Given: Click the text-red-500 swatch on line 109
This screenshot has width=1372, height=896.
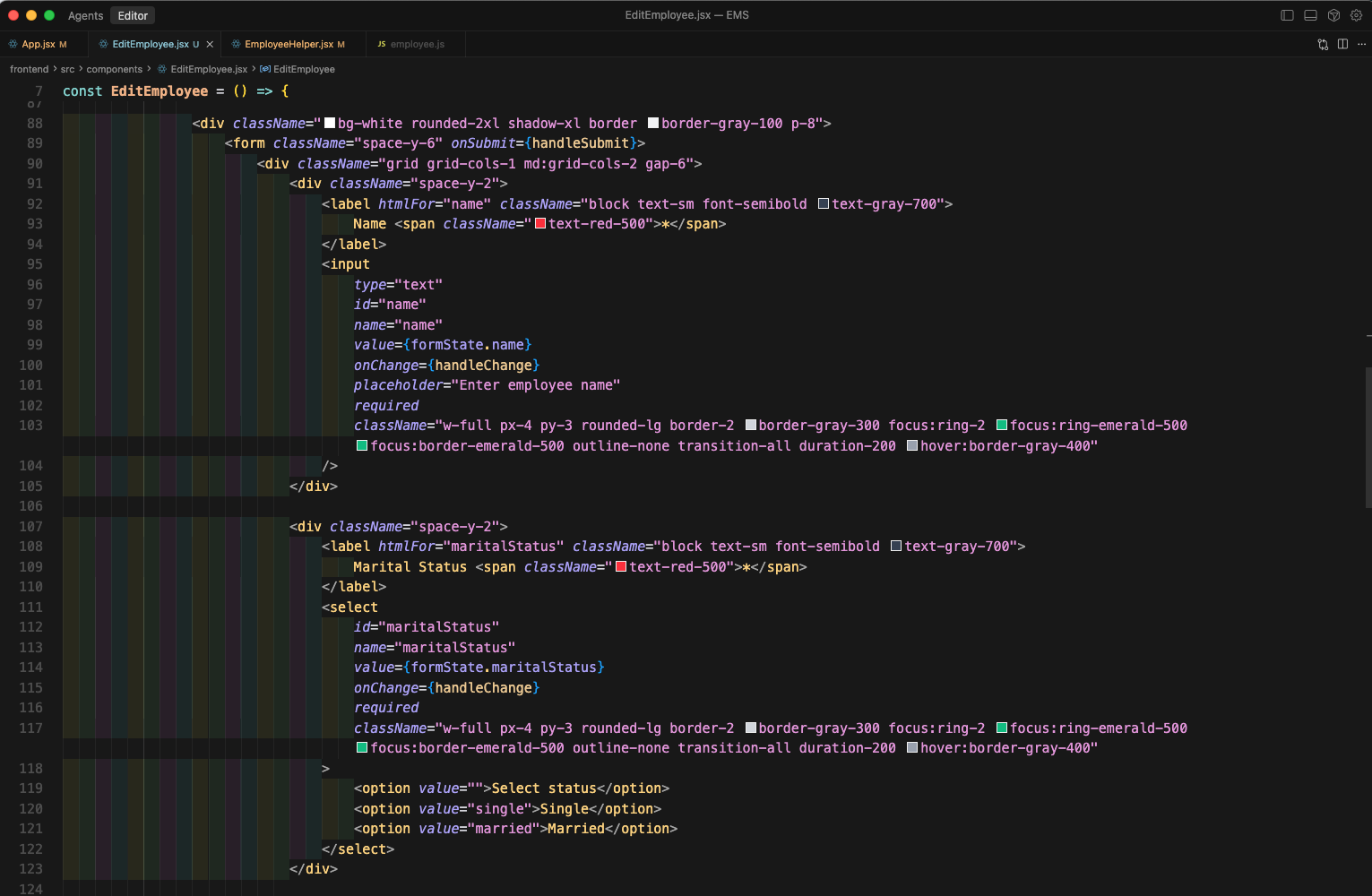Looking at the screenshot, I should pos(621,567).
